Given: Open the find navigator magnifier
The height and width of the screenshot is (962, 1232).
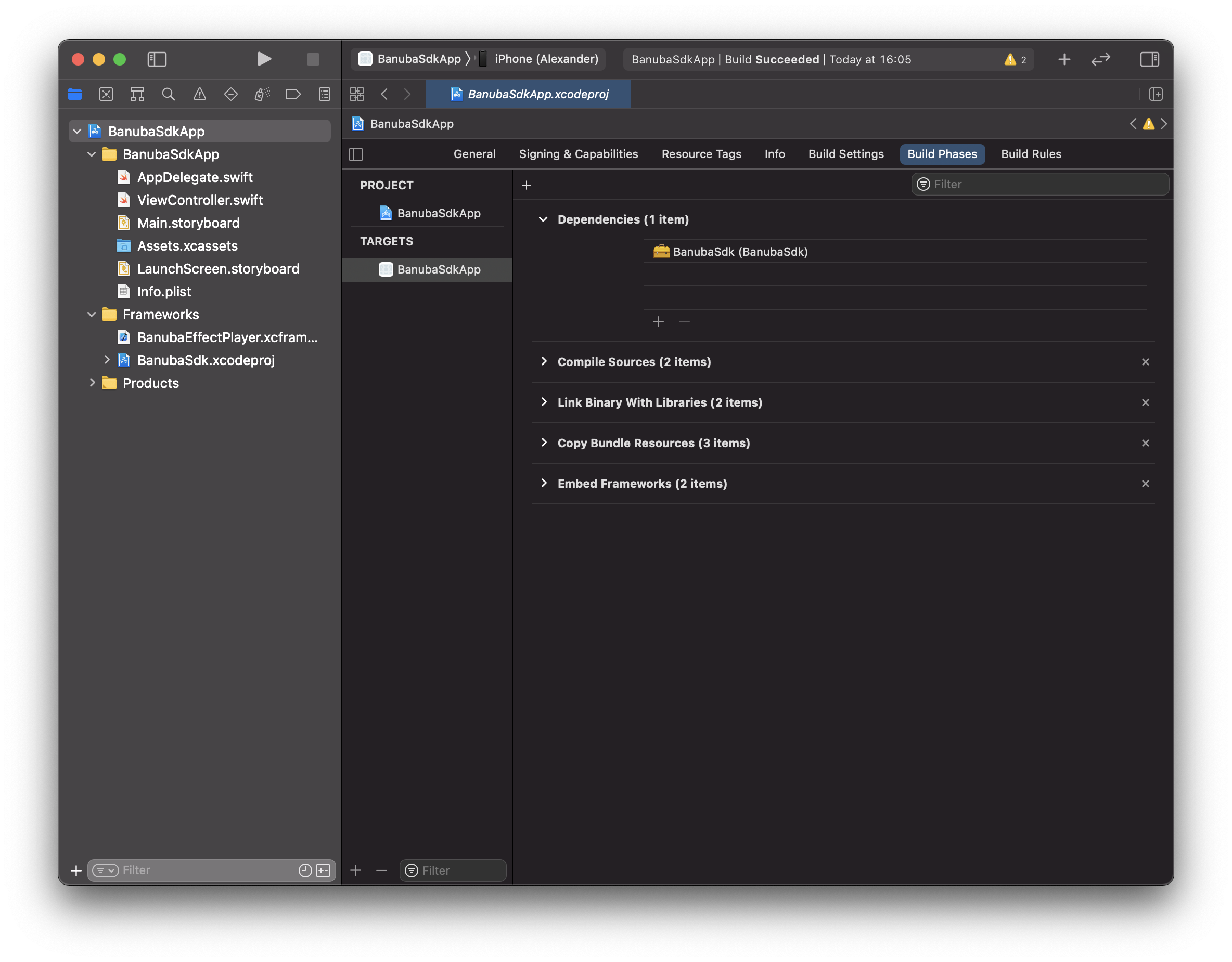Looking at the screenshot, I should click(168, 94).
